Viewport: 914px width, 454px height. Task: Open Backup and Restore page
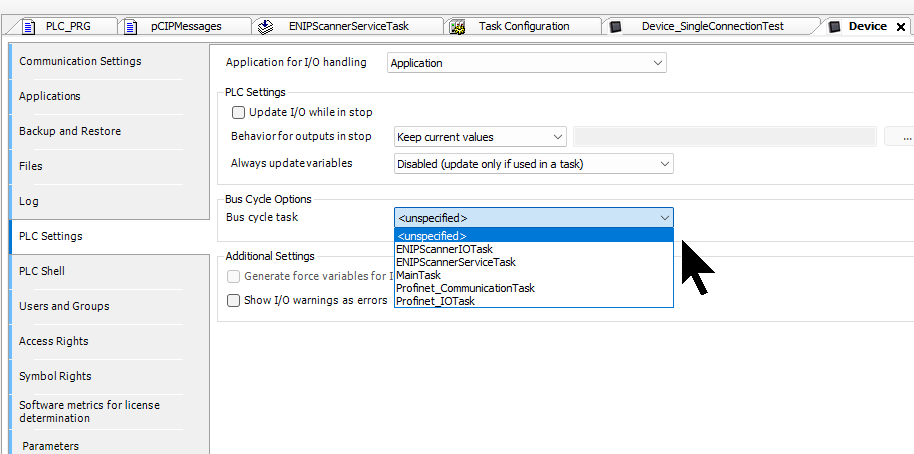point(110,131)
